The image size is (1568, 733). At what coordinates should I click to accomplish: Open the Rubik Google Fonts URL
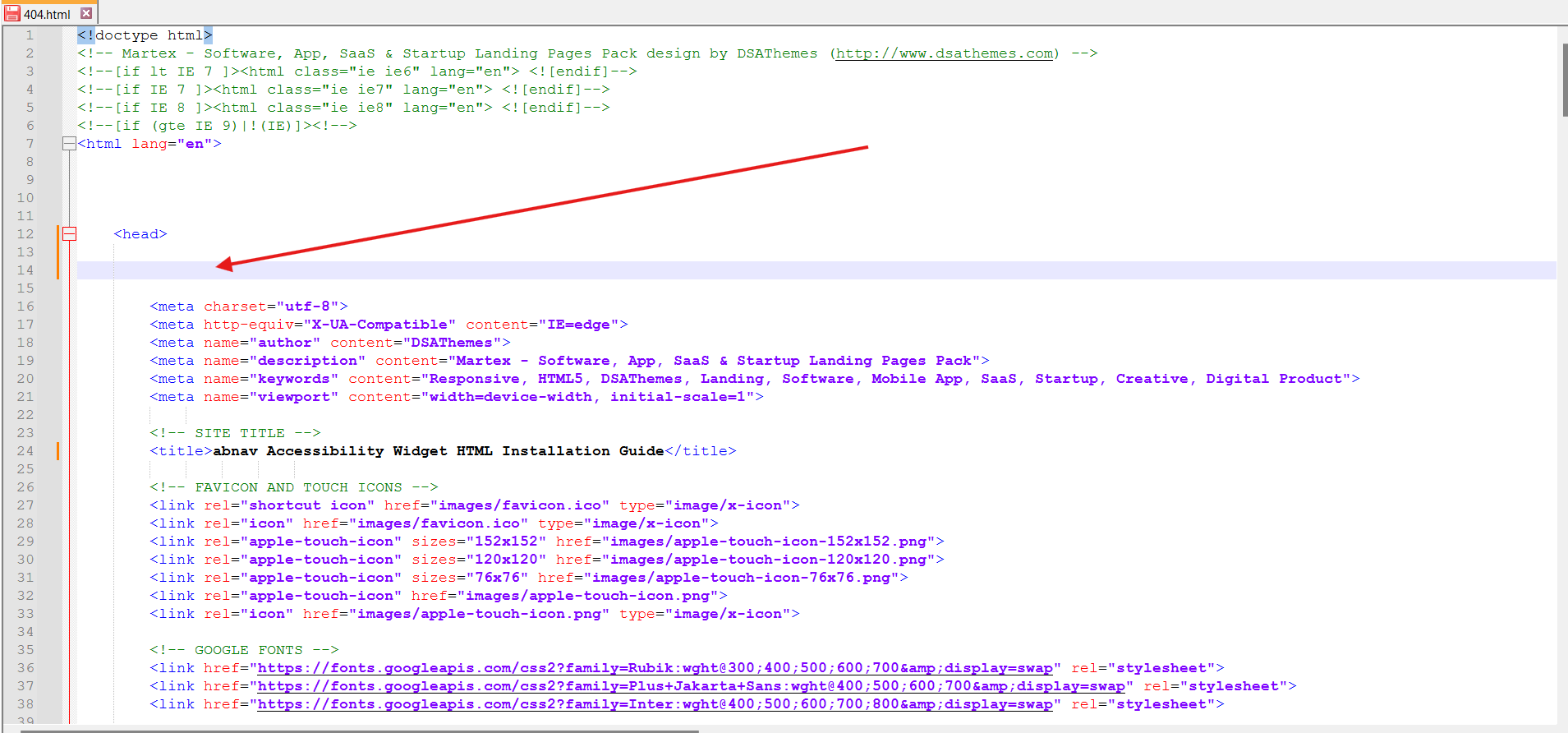pos(654,668)
